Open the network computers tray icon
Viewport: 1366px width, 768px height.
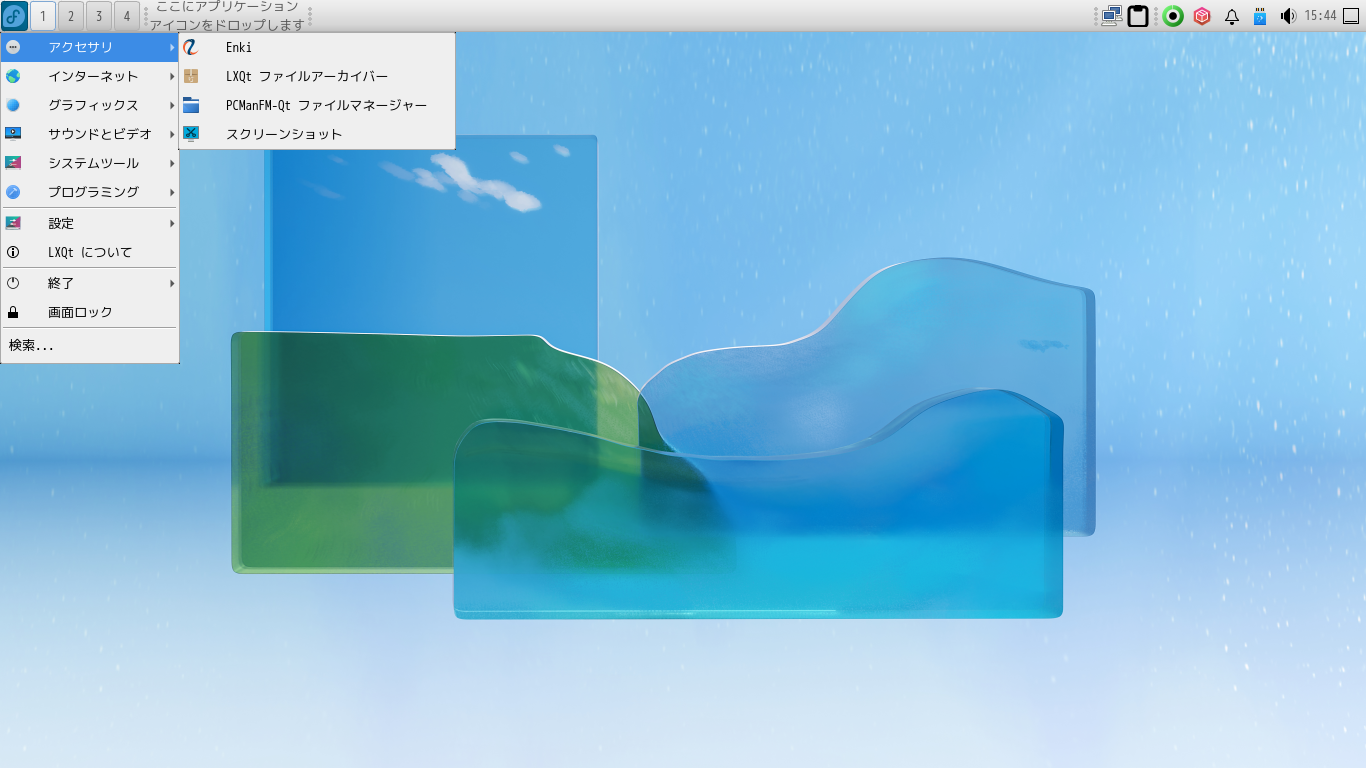pos(1111,16)
